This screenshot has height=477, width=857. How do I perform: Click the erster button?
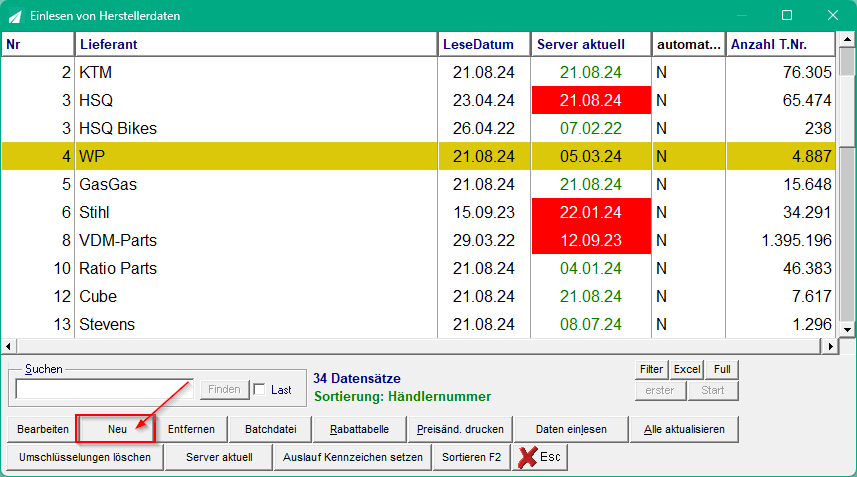(x=660, y=391)
